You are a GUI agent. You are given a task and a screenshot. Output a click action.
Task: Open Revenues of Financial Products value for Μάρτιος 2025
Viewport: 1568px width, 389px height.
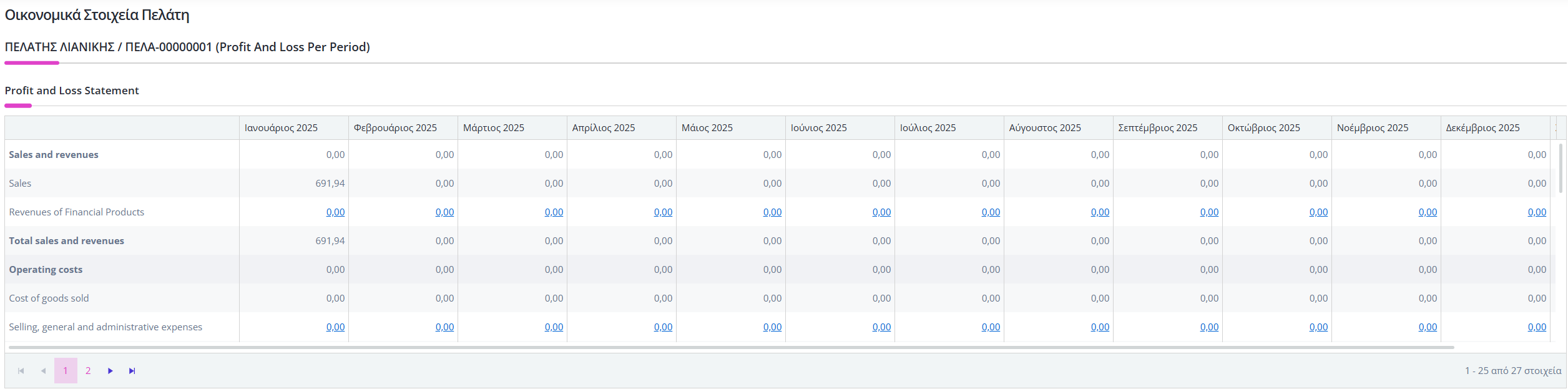[554, 212]
